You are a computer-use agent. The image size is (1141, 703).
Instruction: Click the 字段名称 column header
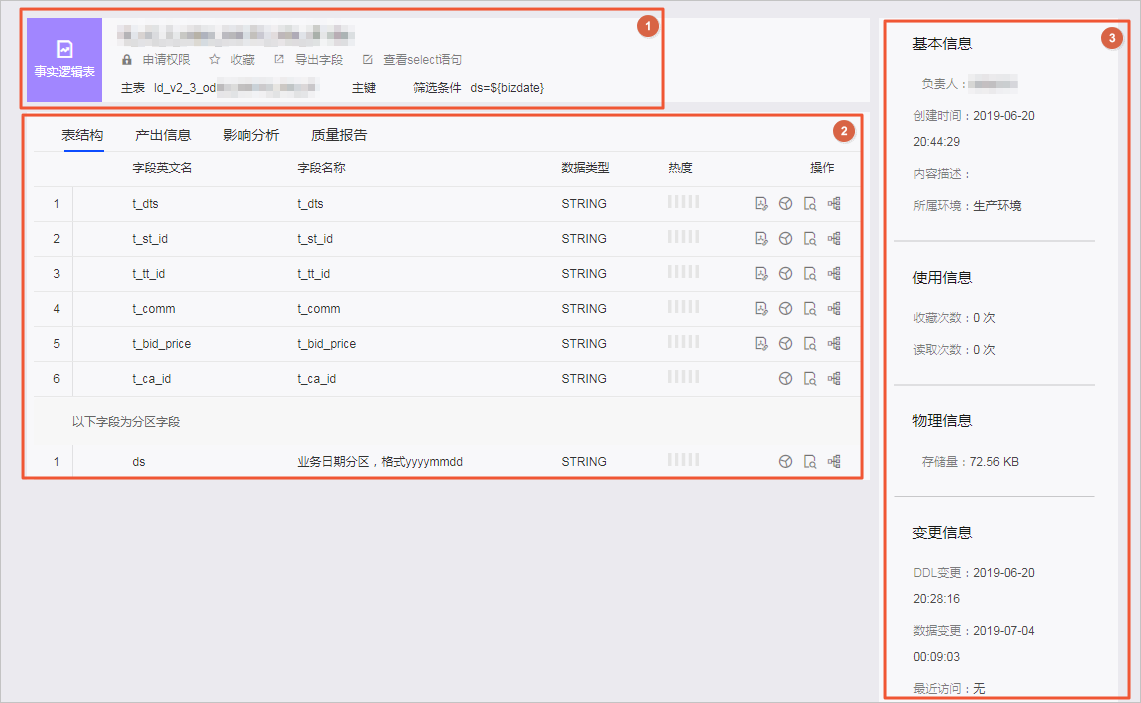click(322, 168)
